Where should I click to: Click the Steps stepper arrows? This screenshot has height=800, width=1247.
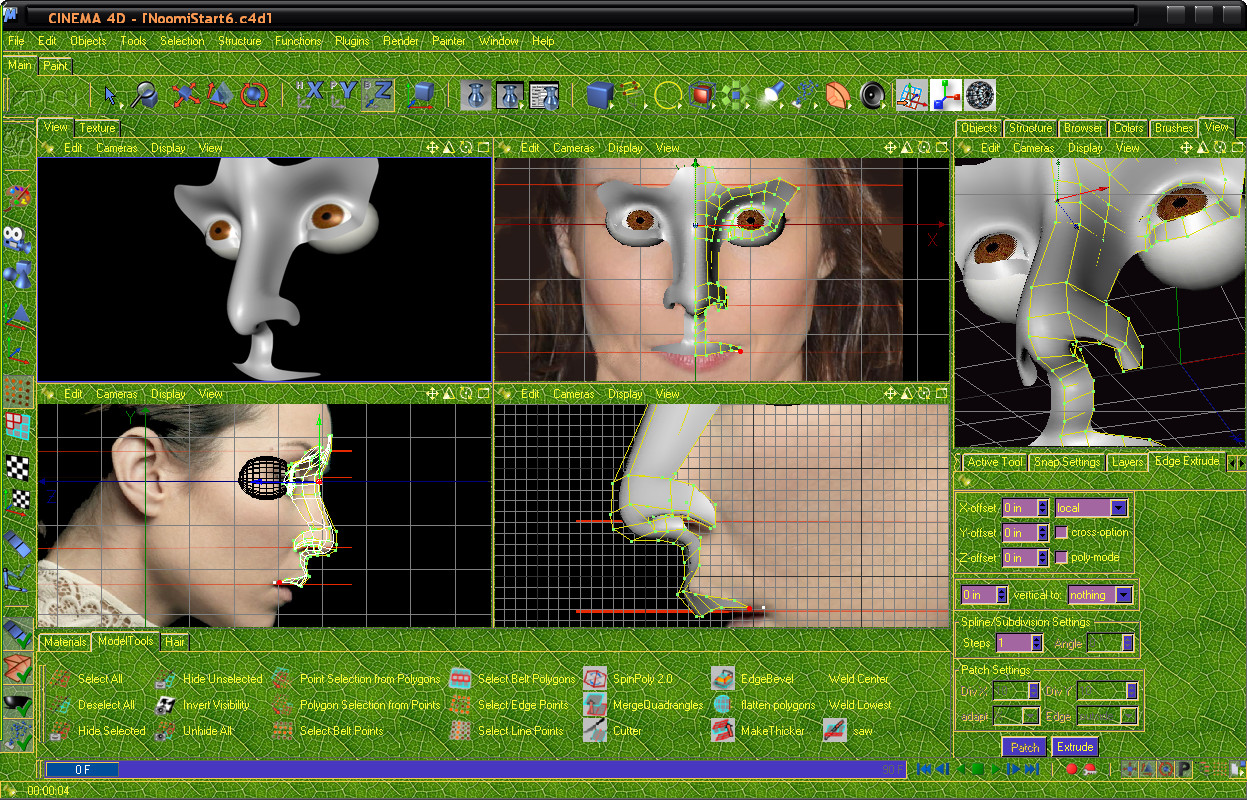(1037, 643)
